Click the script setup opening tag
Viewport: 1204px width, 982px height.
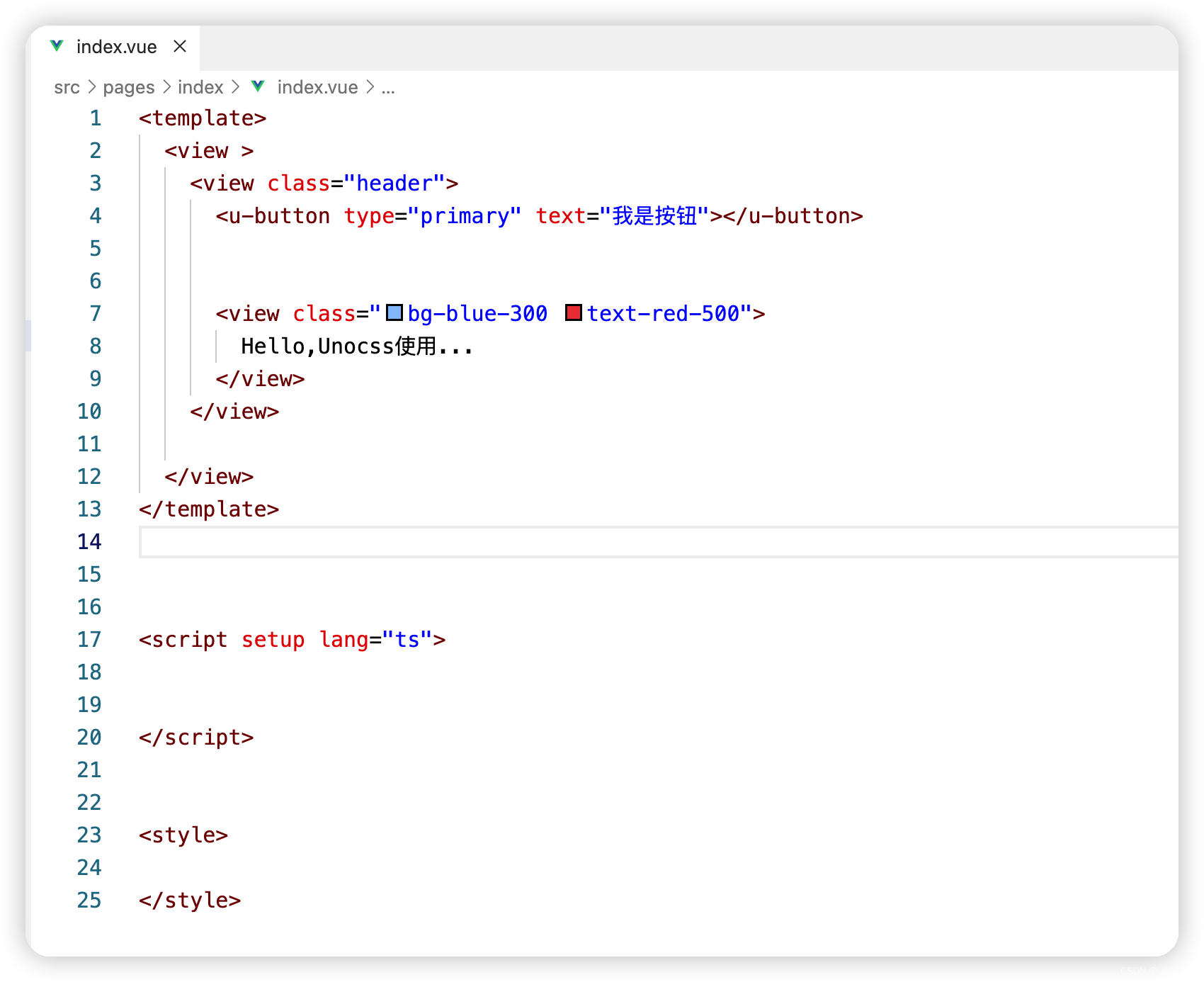(x=292, y=640)
